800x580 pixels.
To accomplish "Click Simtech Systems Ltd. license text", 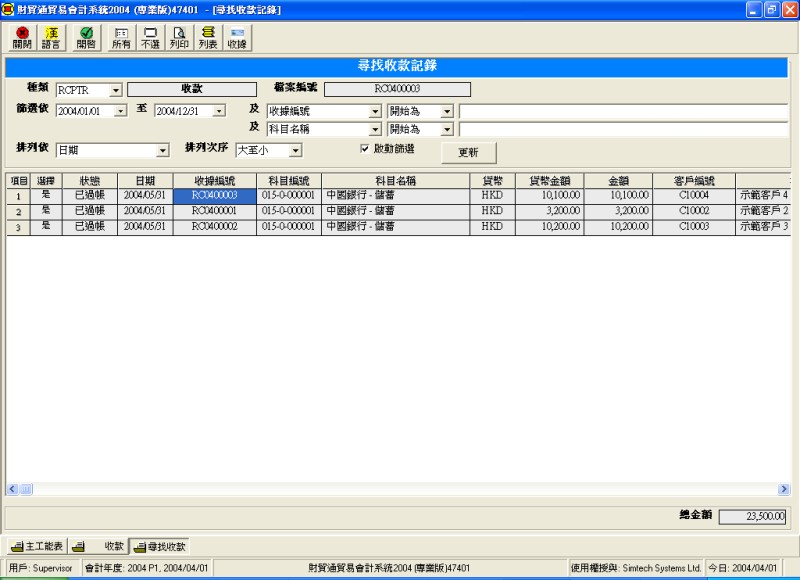I will click(x=662, y=568).
